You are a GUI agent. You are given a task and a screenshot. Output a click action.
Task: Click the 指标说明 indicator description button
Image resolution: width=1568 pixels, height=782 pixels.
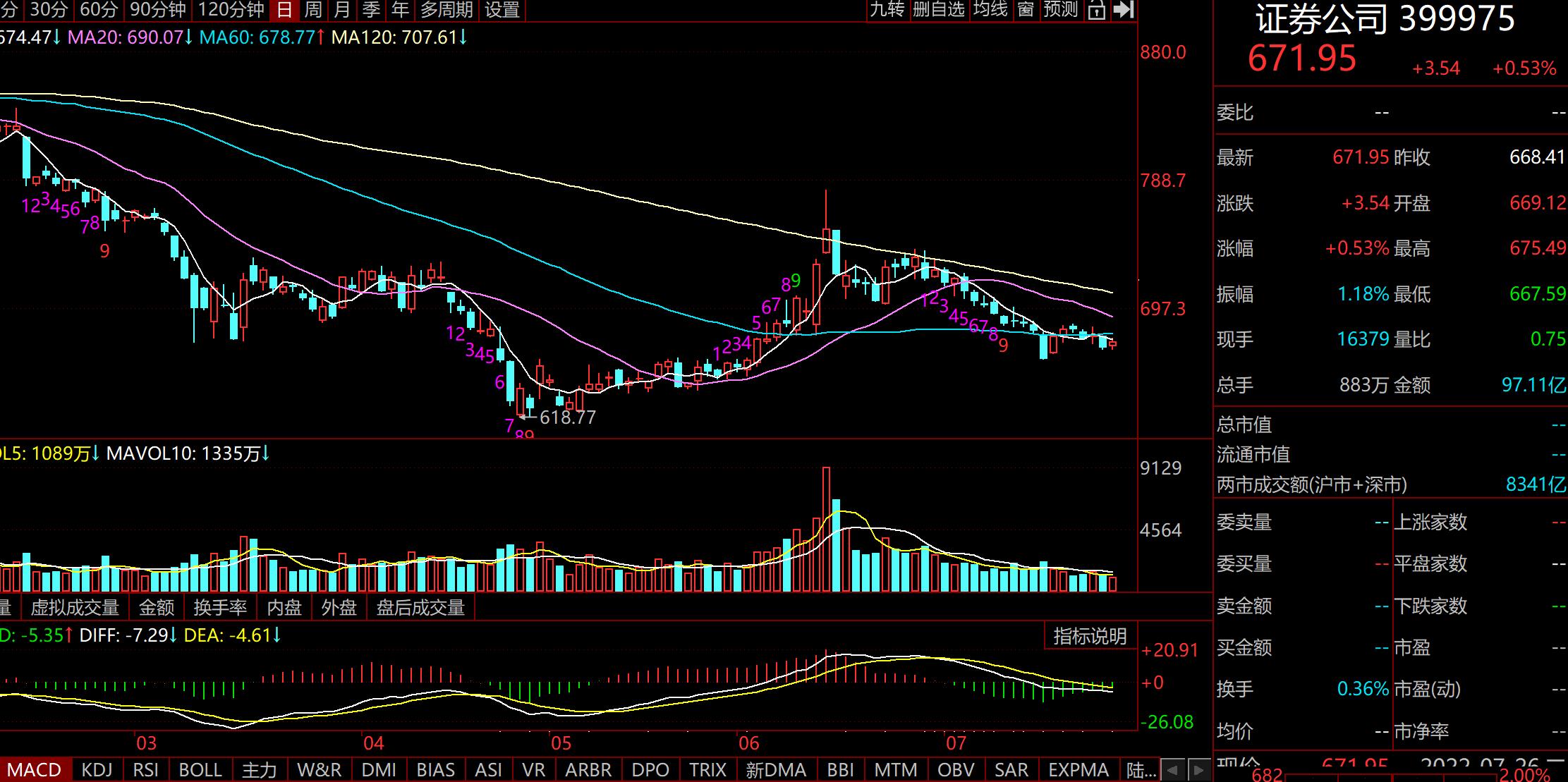1090,636
